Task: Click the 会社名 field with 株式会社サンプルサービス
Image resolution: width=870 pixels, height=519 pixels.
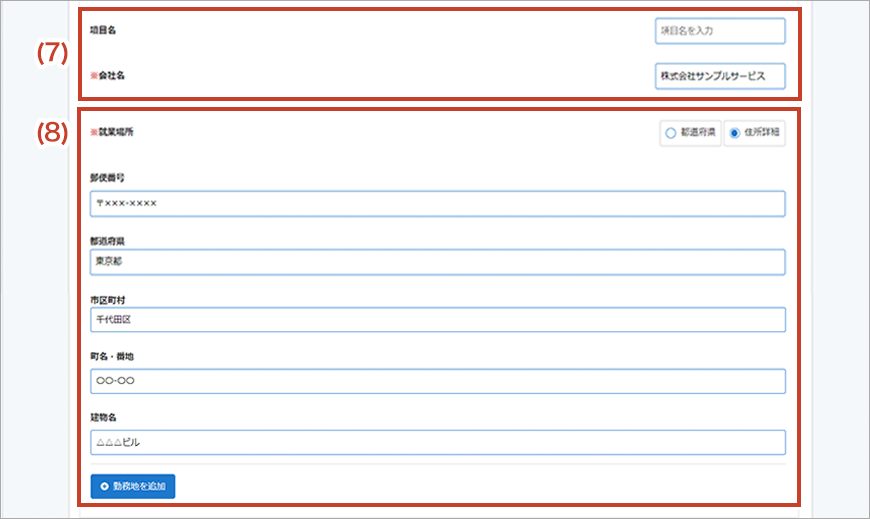Action: (720, 77)
